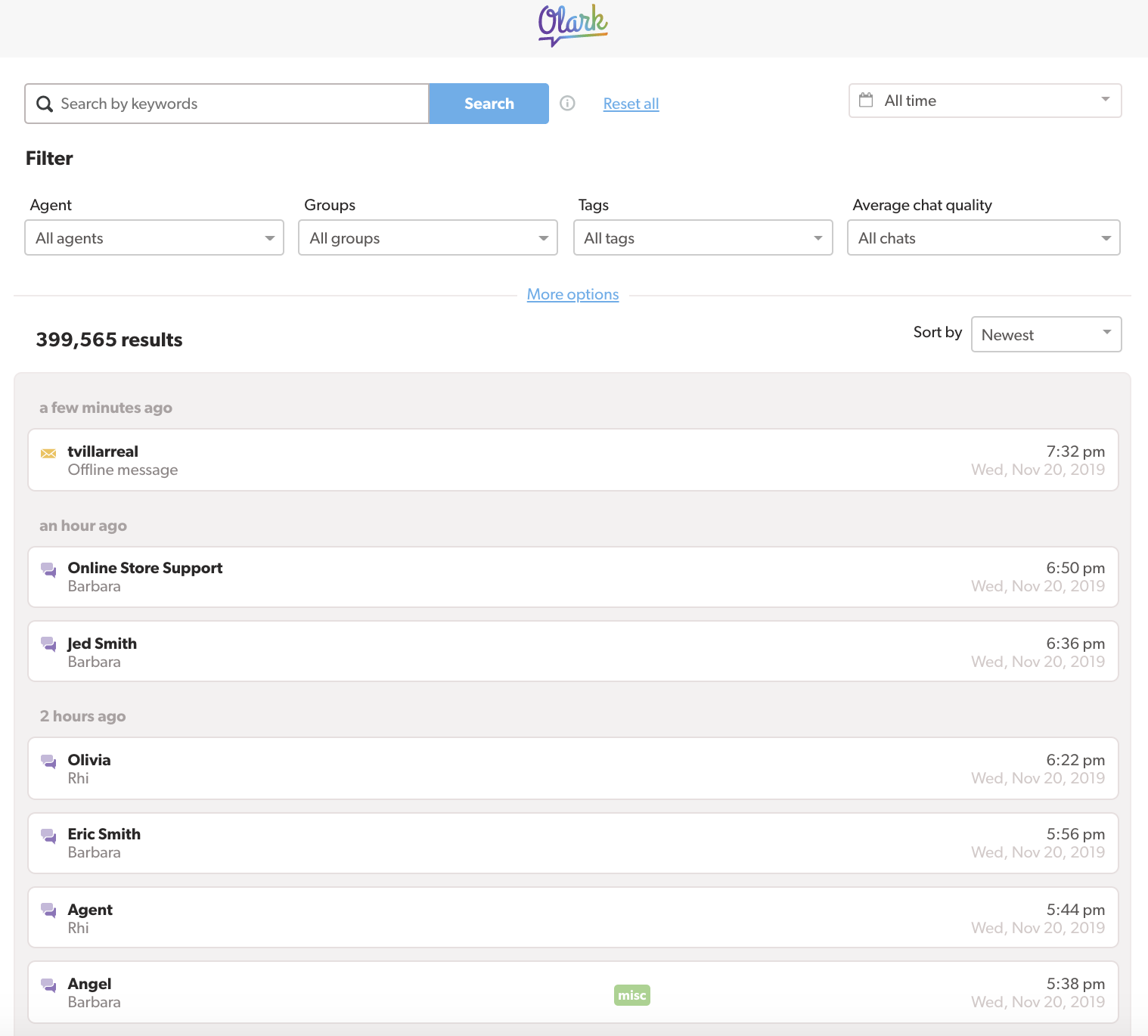The image size is (1148, 1036).
Task: Click chat bubble icon next to Olivia
Action: [x=48, y=761]
